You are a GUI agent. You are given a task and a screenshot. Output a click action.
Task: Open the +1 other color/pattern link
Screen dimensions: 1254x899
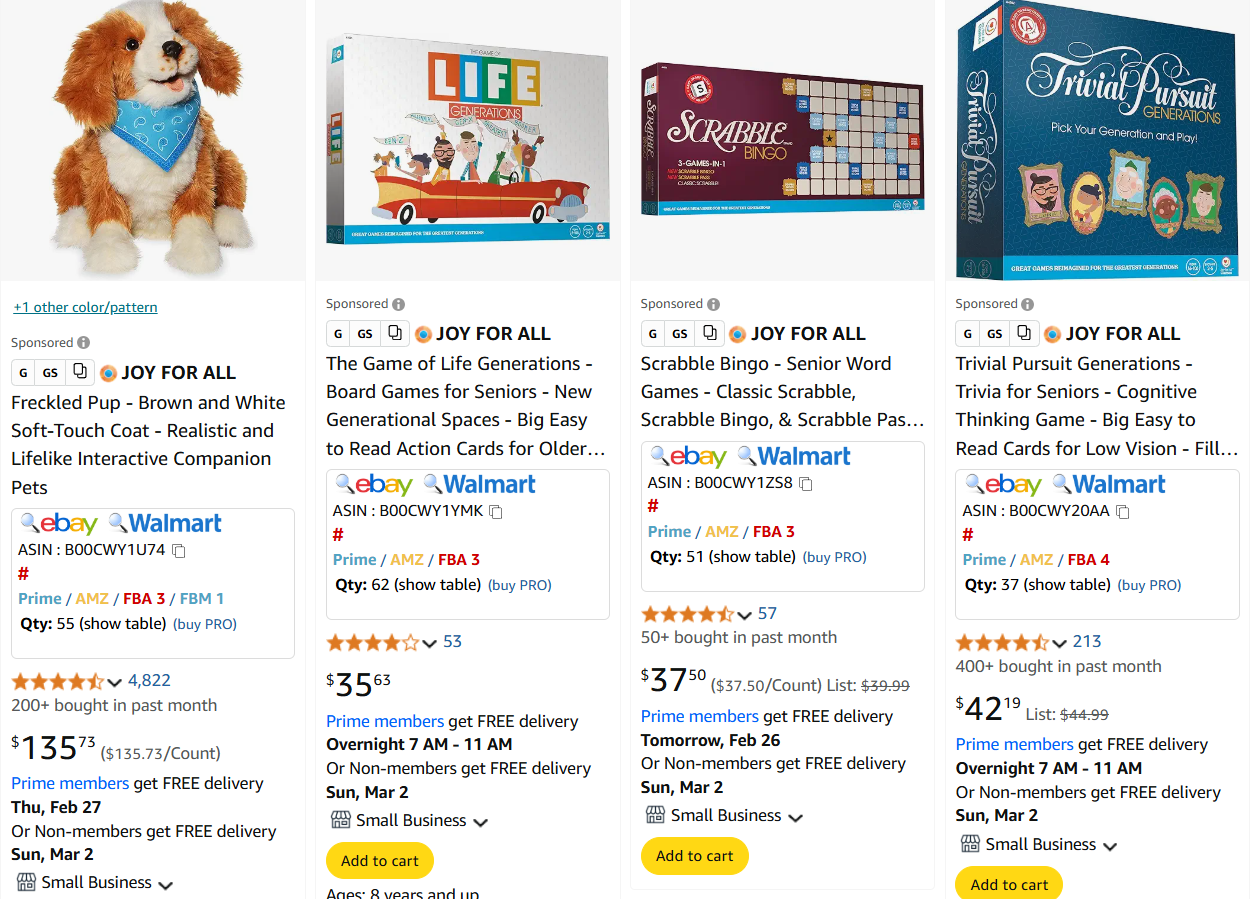click(85, 307)
